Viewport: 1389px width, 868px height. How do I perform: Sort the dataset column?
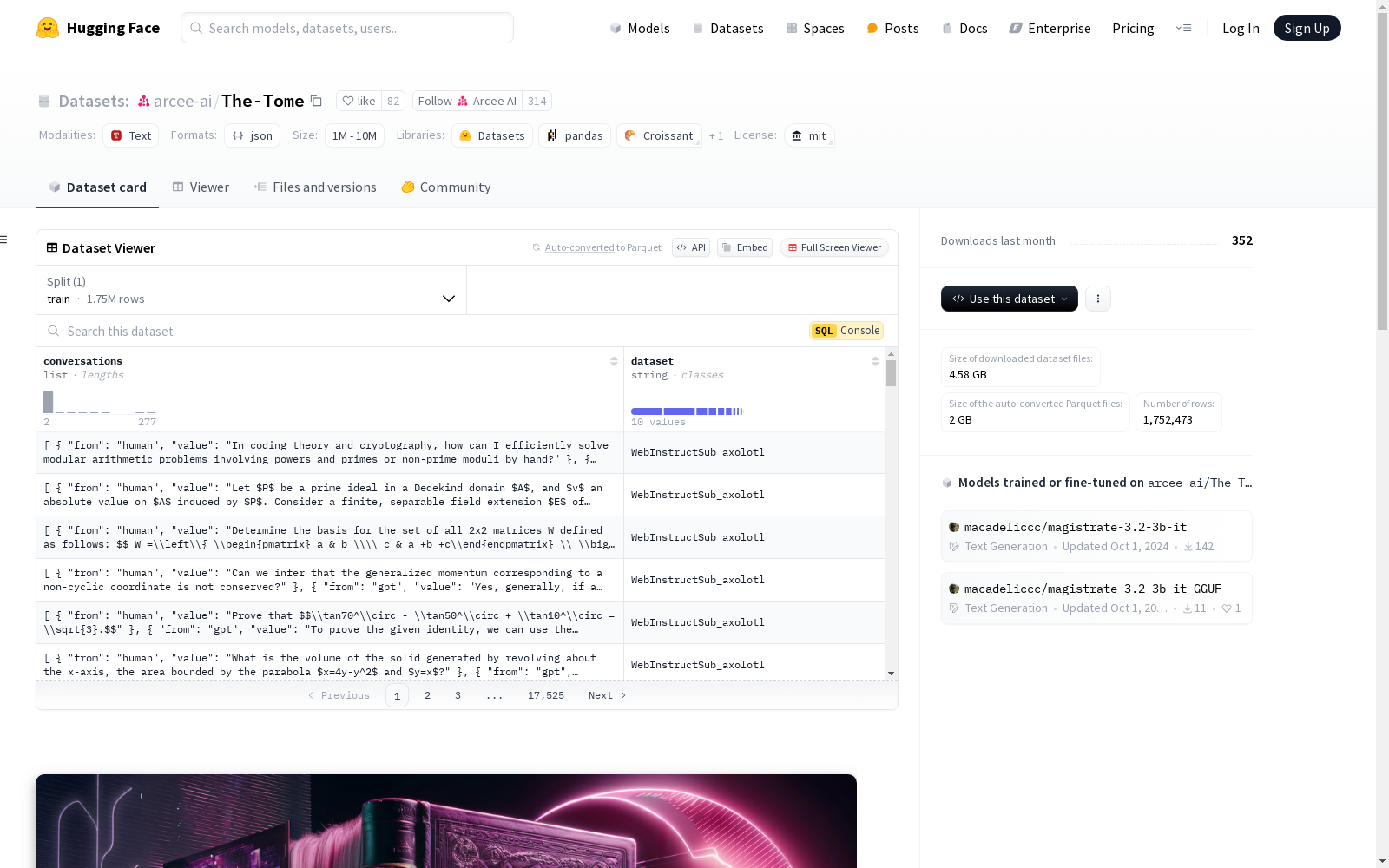coord(875,361)
